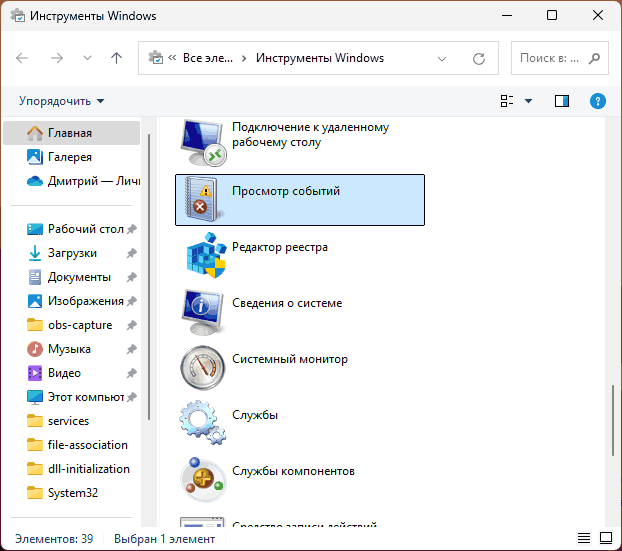Open the Remote Desktop Connection icon
Image resolution: width=622 pixels, height=551 pixels.
(x=203, y=143)
